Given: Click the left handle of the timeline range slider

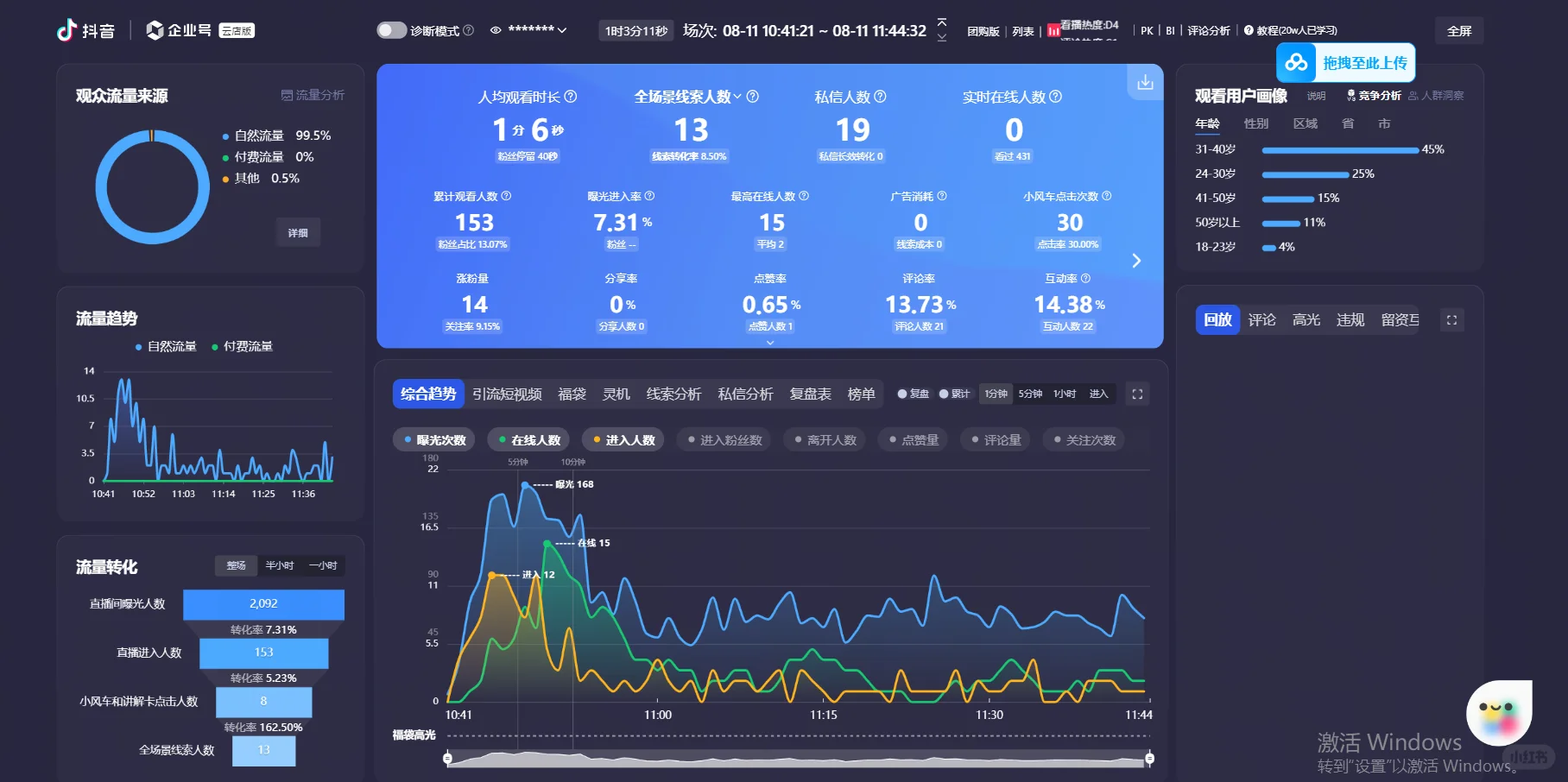Looking at the screenshot, I should [447, 759].
